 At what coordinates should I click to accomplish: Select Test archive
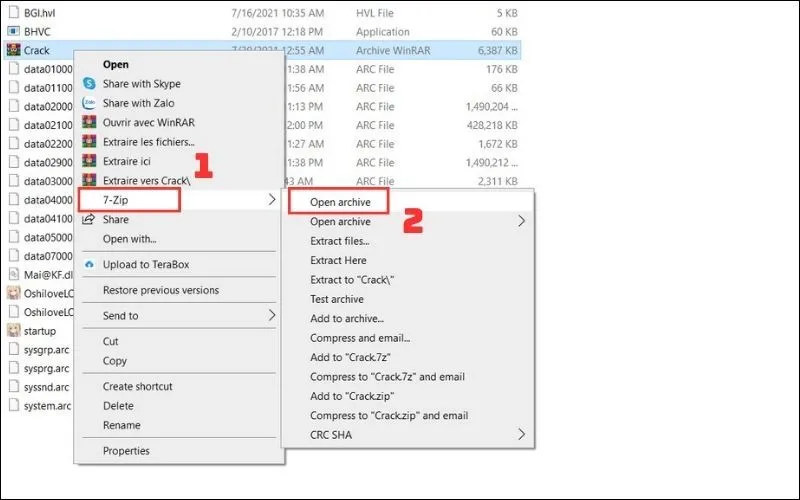pos(337,299)
